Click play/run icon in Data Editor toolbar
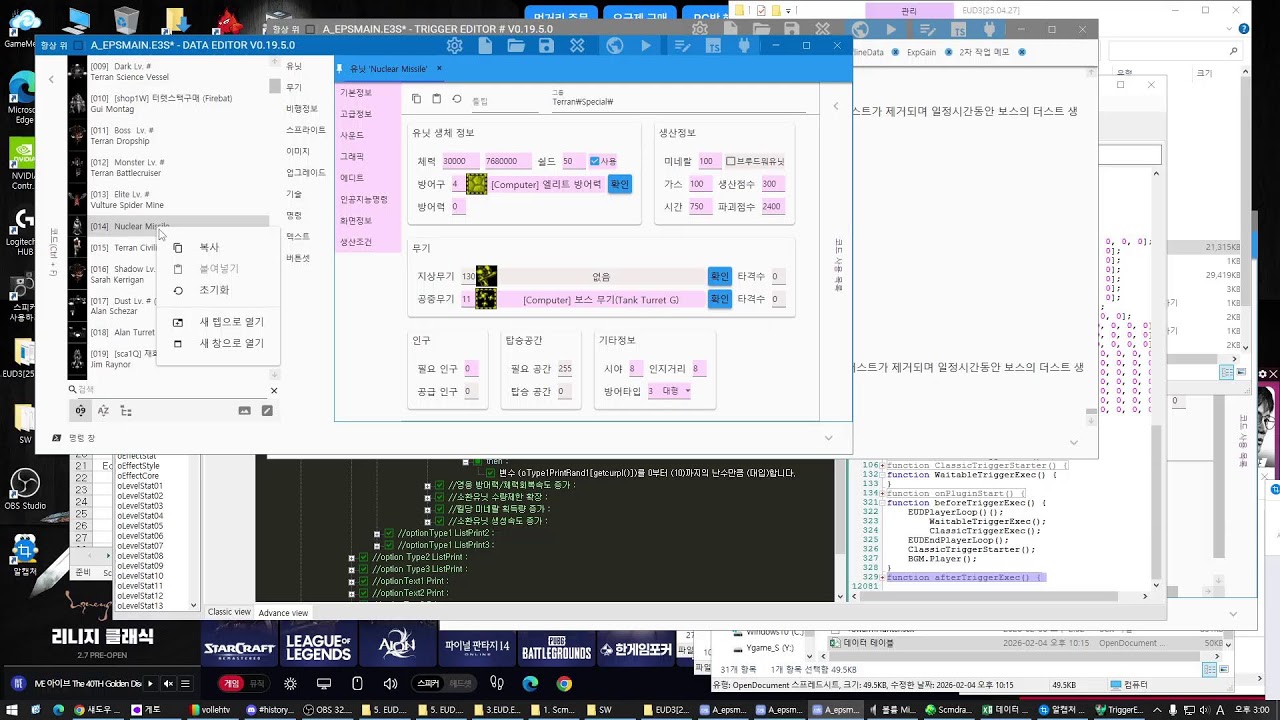Image resolution: width=1280 pixels, height=720 pixels. 646,46
